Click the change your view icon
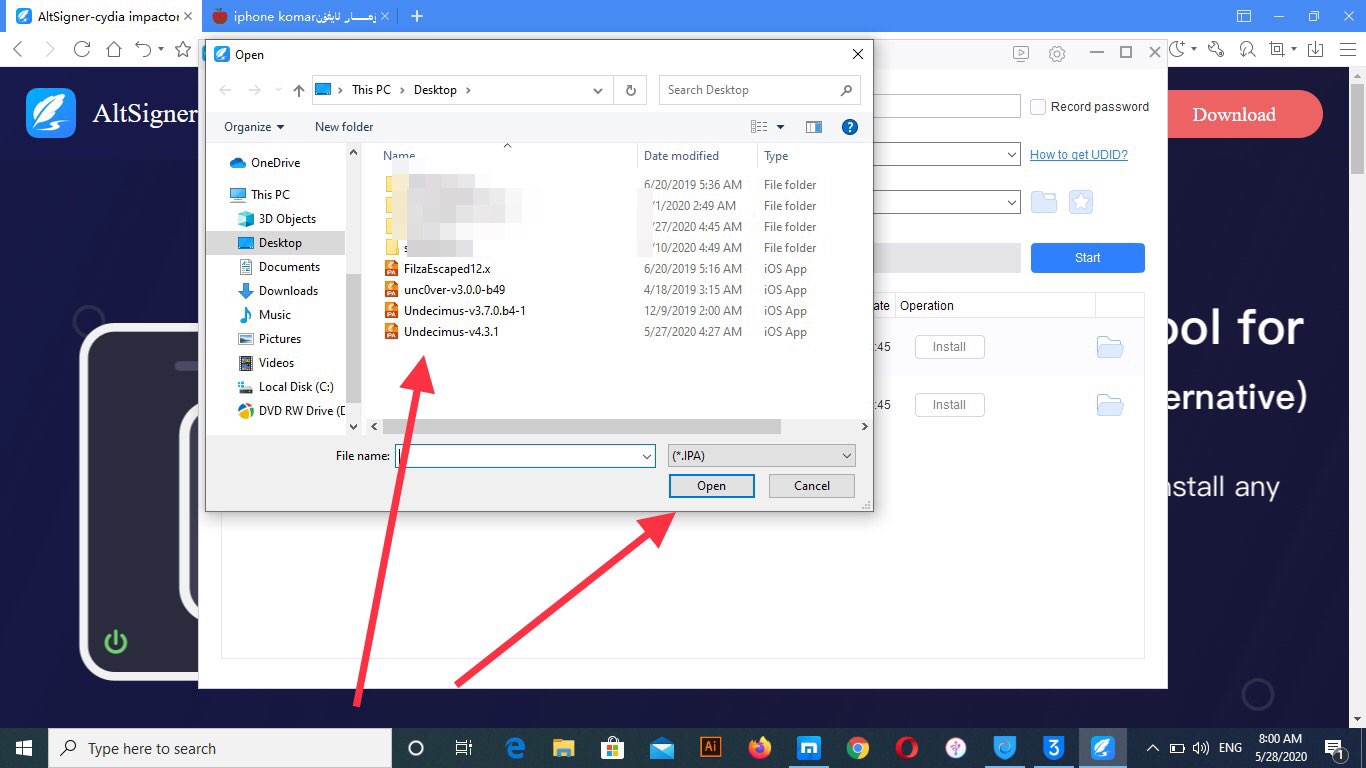This screenshot has height=768, width=1366. pyautogui.click(x=760, y=127)
